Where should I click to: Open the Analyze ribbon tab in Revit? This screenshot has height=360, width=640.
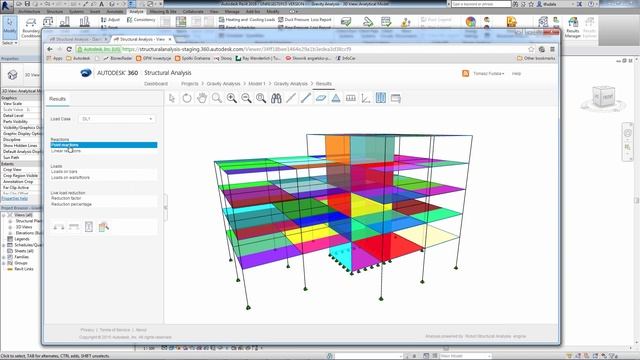136,11
